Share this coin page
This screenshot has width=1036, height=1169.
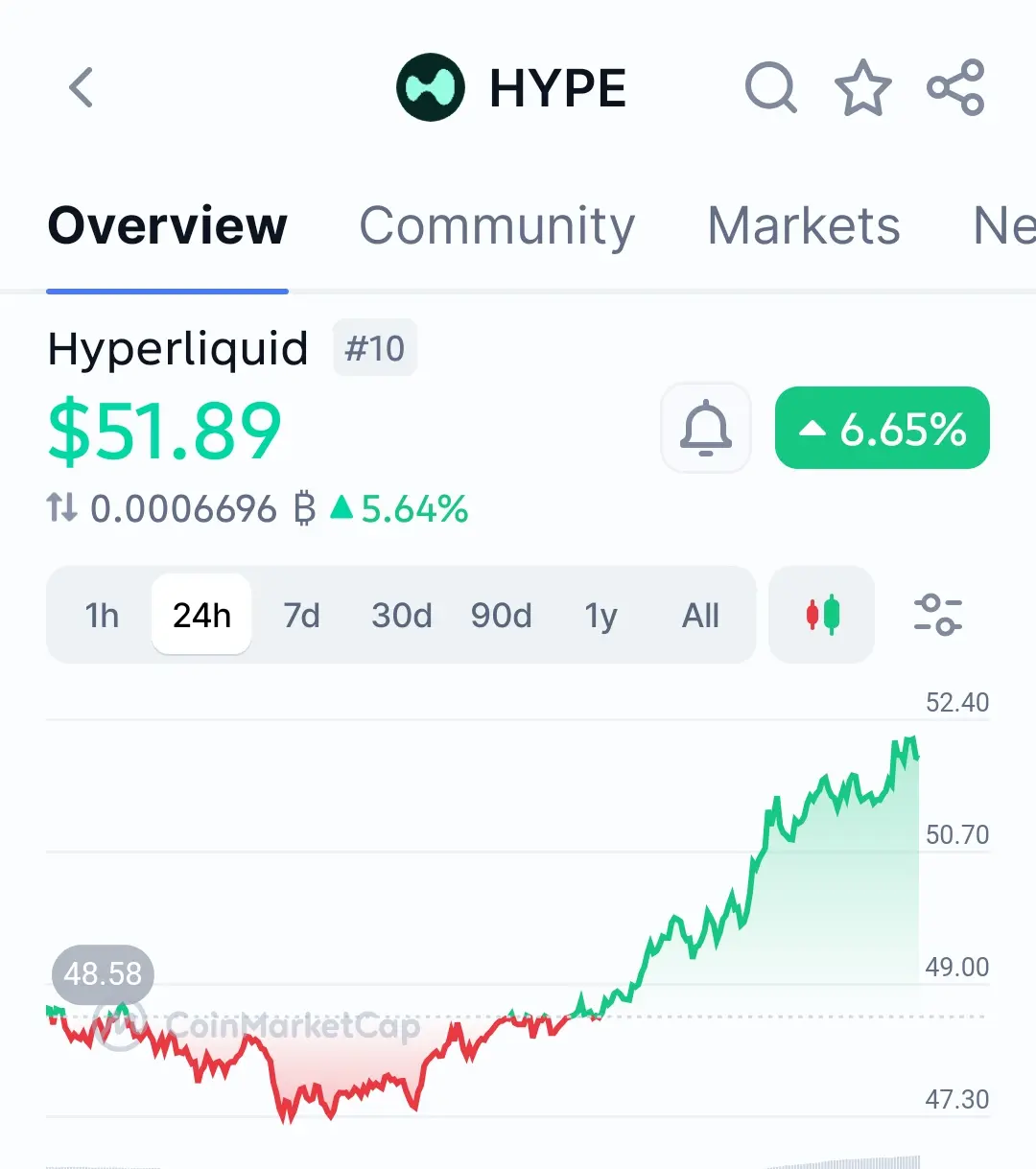point(955,87)
